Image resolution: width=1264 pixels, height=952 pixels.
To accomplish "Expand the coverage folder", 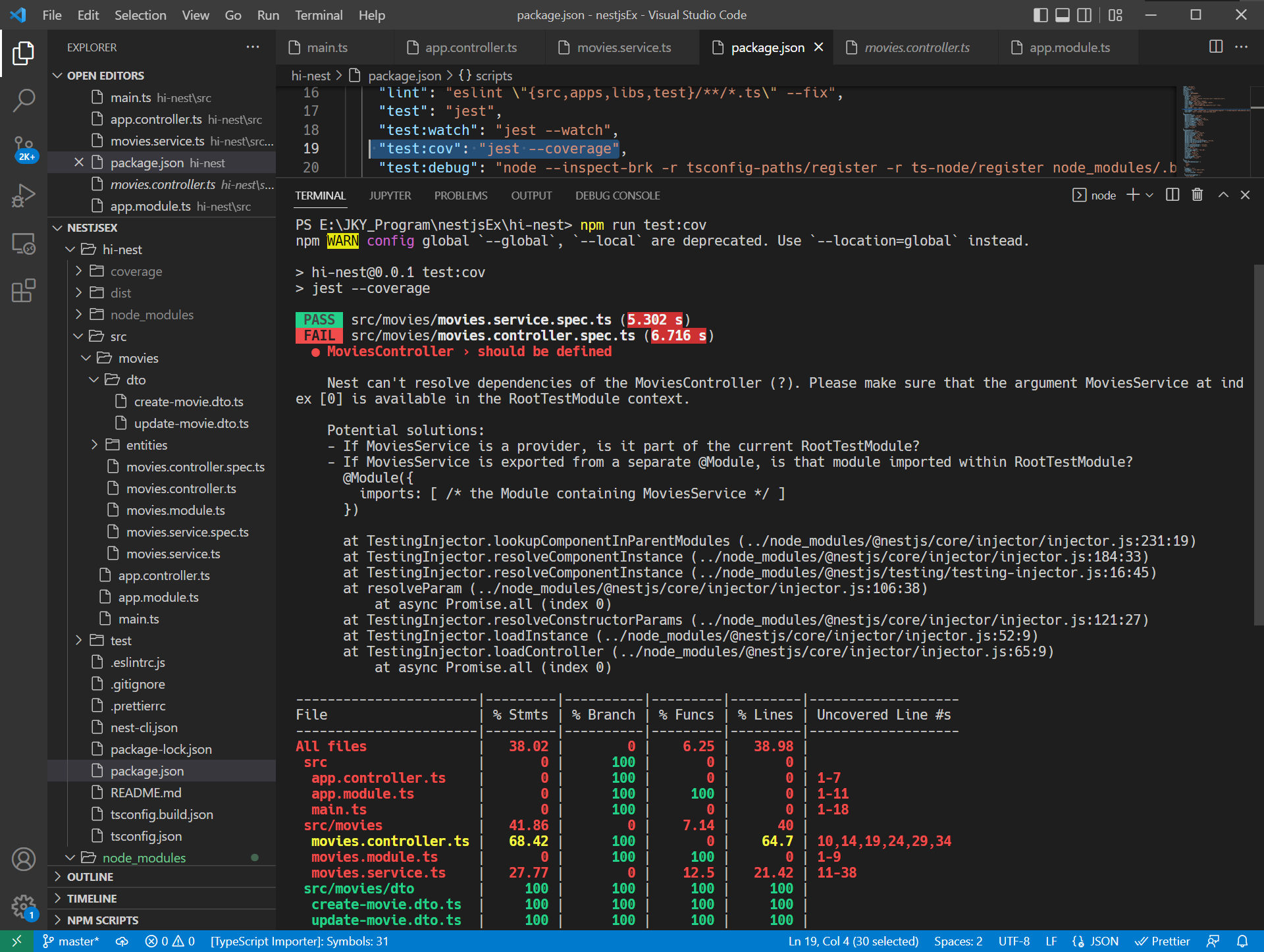I will point(136,271).
